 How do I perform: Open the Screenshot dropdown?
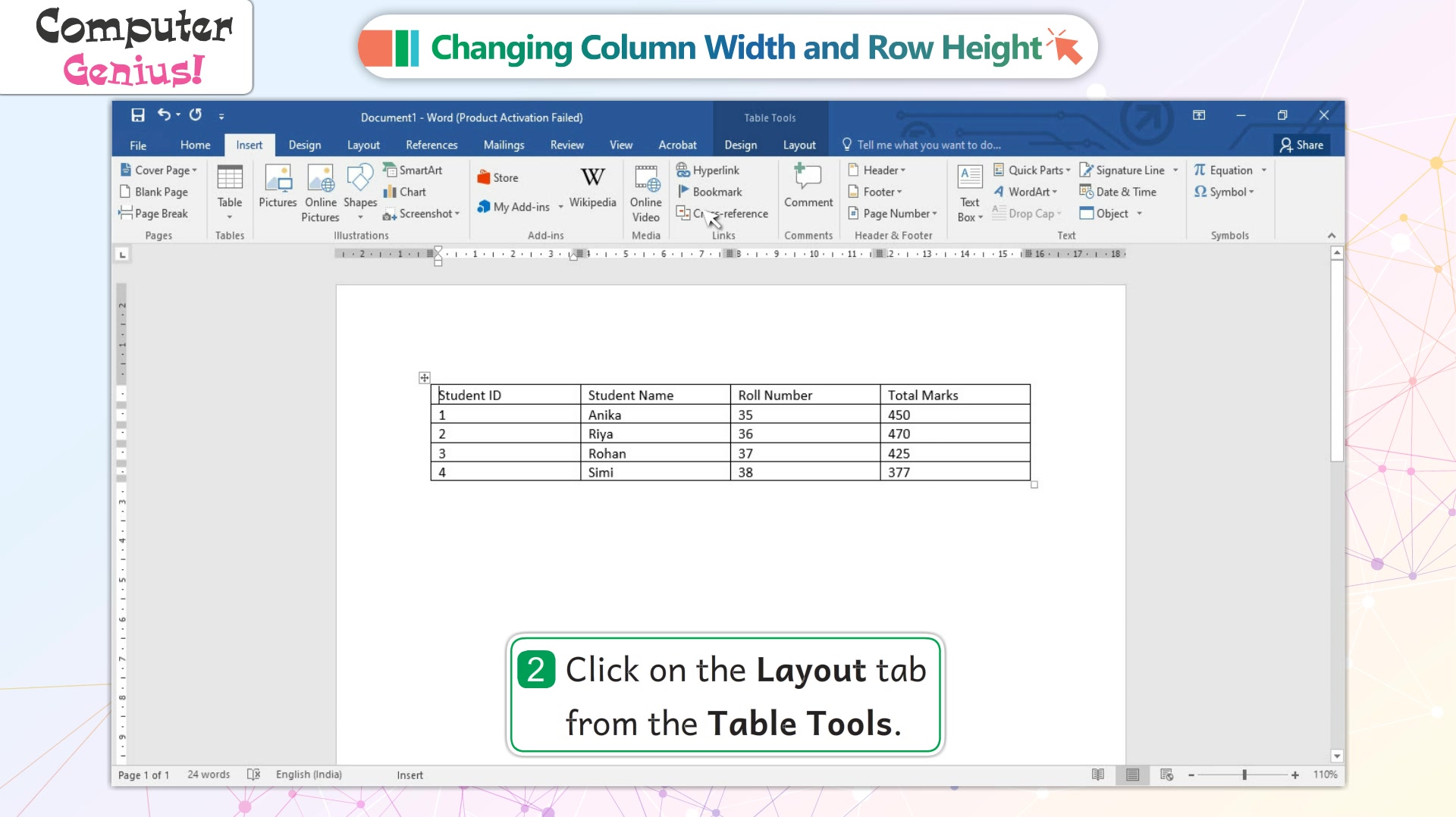[457, 214]
